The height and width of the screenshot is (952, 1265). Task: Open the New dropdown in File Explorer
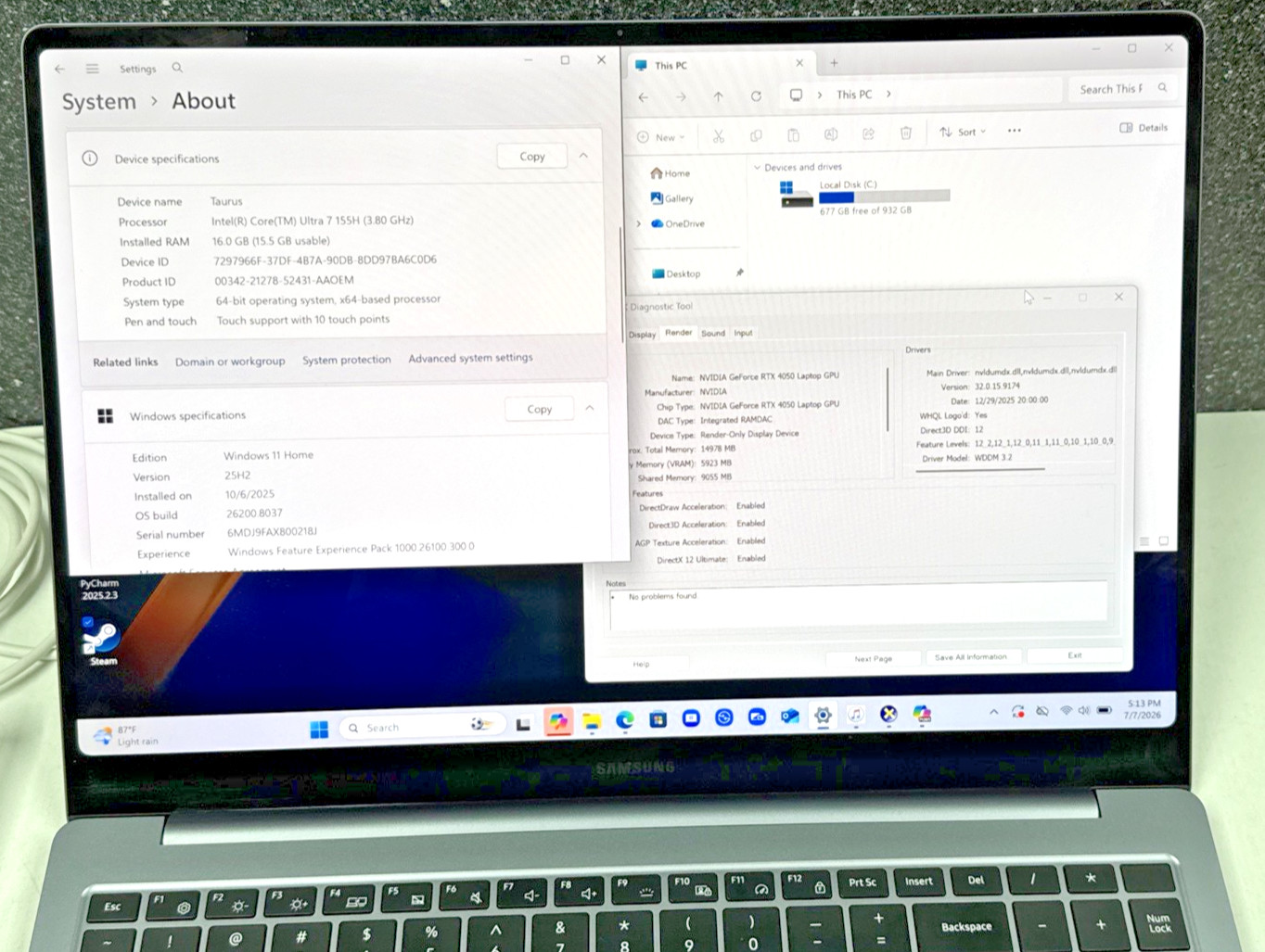[661, 137]
